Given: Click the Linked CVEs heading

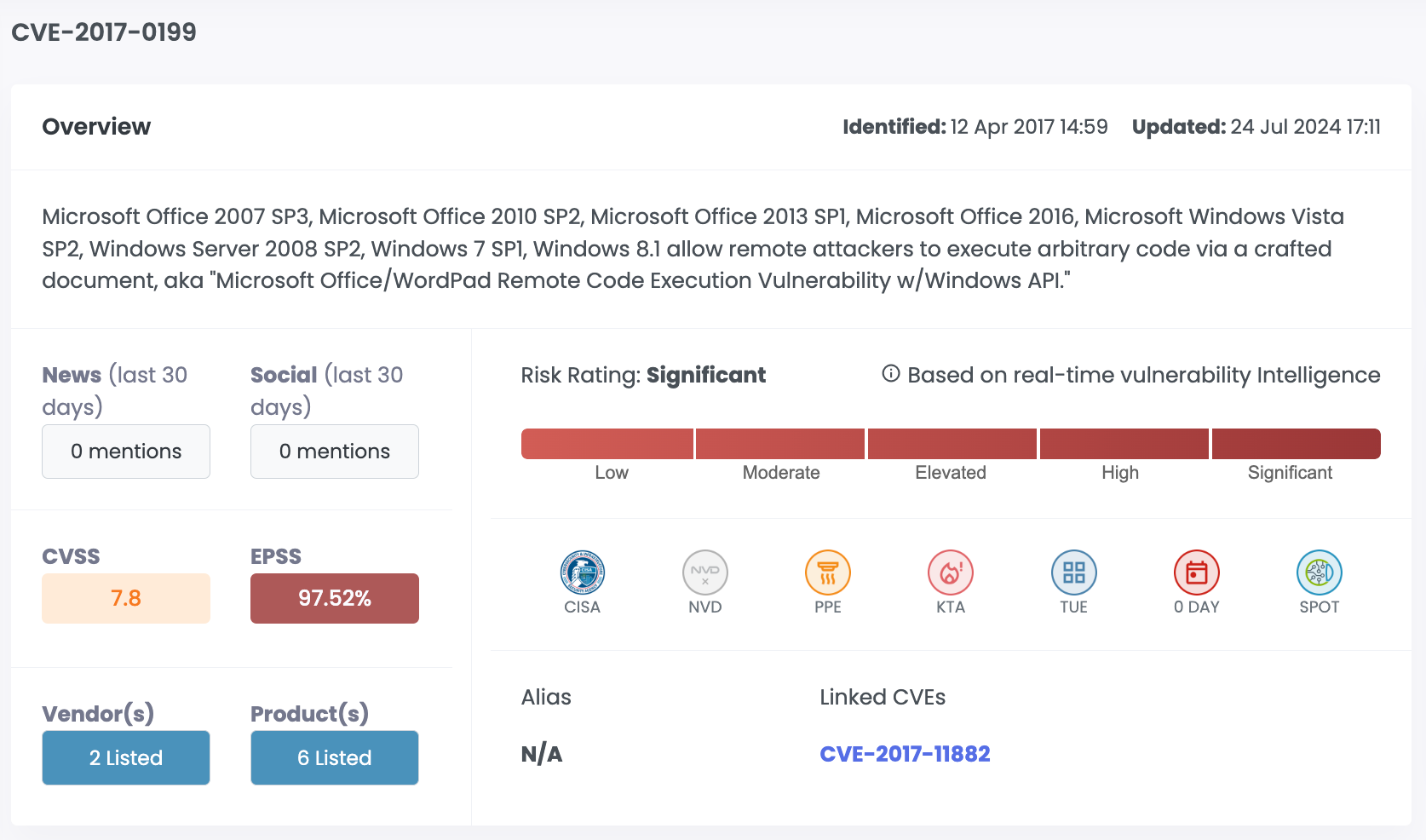Looking at the screenshot, I should coord(883,697).
